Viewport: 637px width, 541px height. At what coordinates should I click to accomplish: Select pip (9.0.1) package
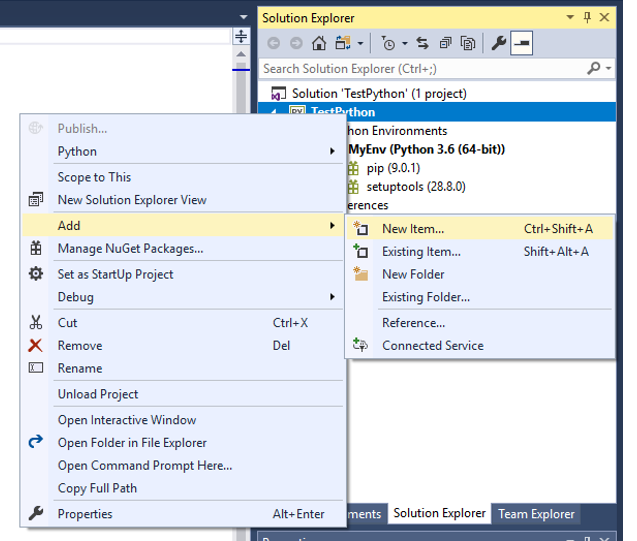393,168
